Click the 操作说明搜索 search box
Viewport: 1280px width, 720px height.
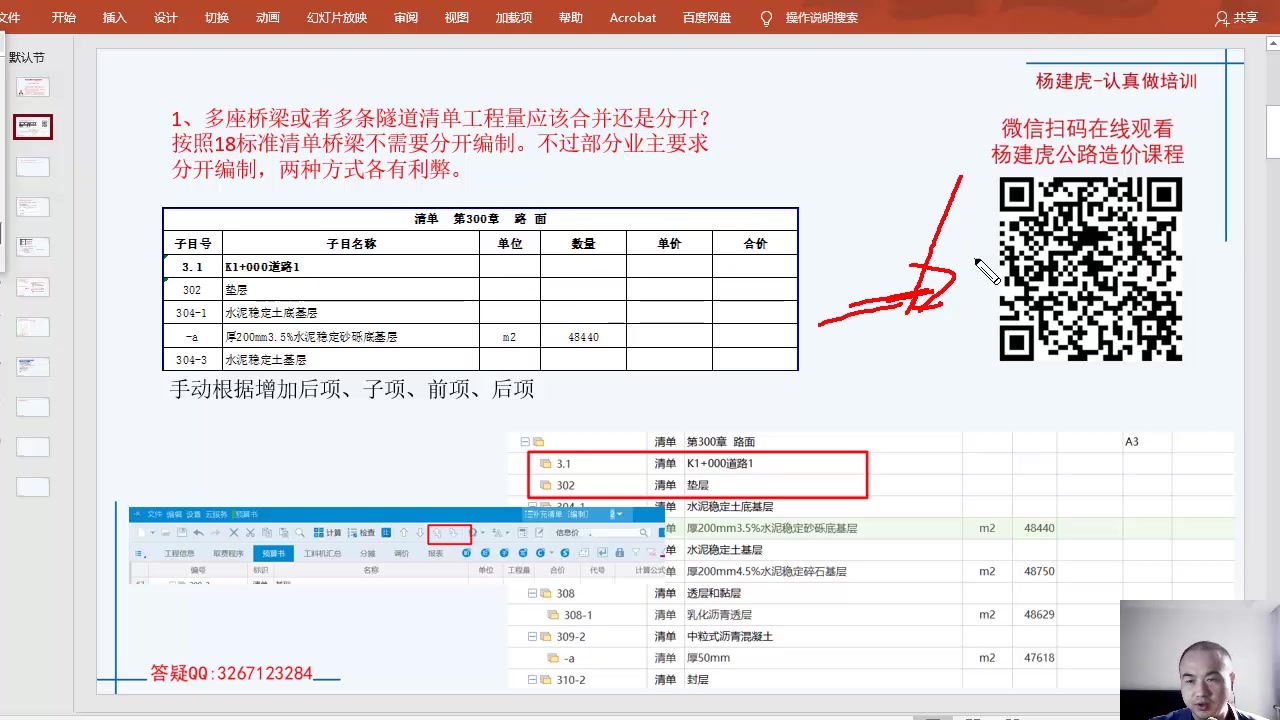(822, 18)
